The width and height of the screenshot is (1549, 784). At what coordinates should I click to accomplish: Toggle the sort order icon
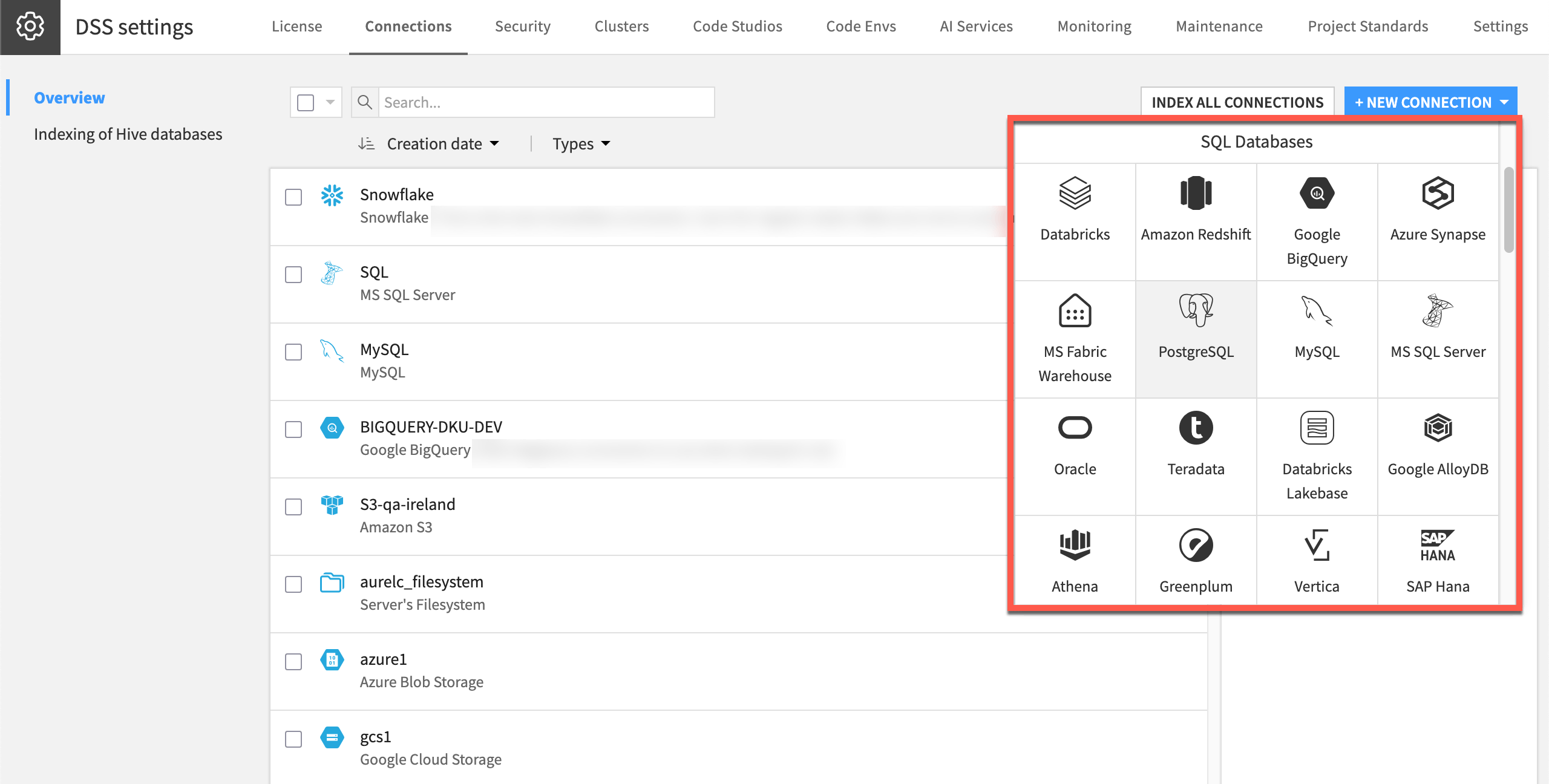coord(366,144)
